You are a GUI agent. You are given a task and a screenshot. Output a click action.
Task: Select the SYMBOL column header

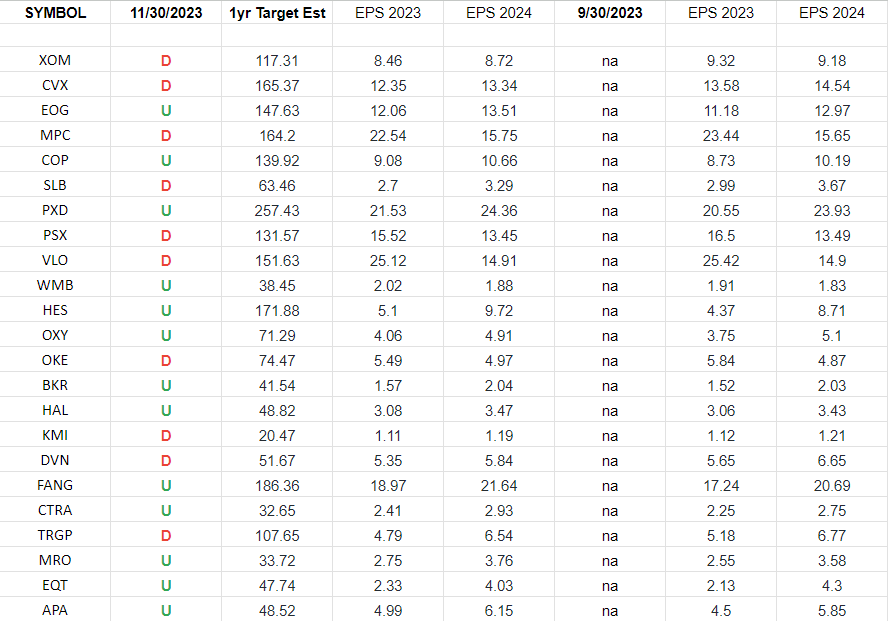(56, 13)
